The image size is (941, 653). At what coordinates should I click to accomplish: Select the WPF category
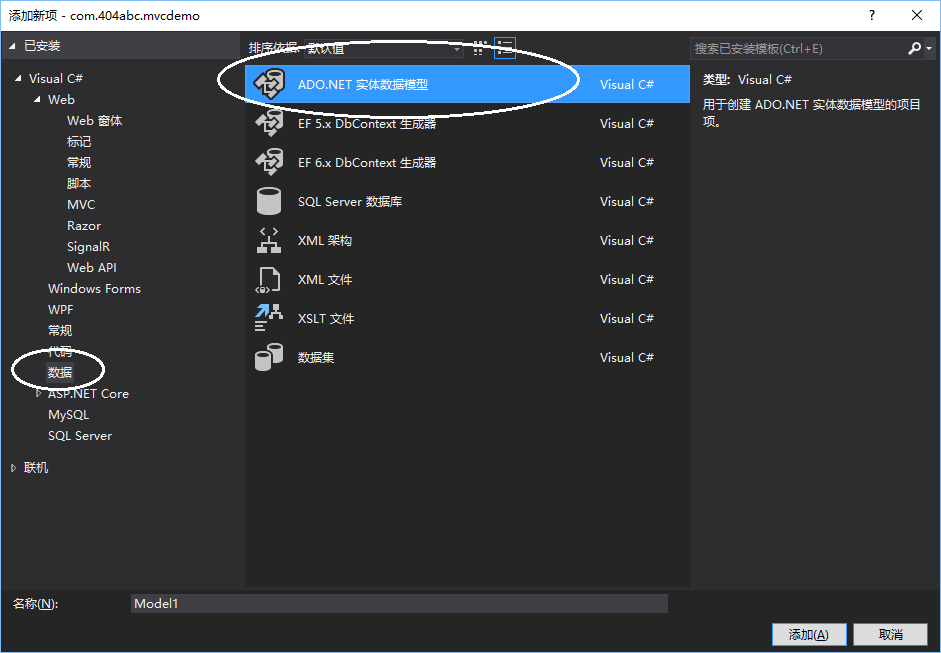pyautogui.click(x=61, y=310)
